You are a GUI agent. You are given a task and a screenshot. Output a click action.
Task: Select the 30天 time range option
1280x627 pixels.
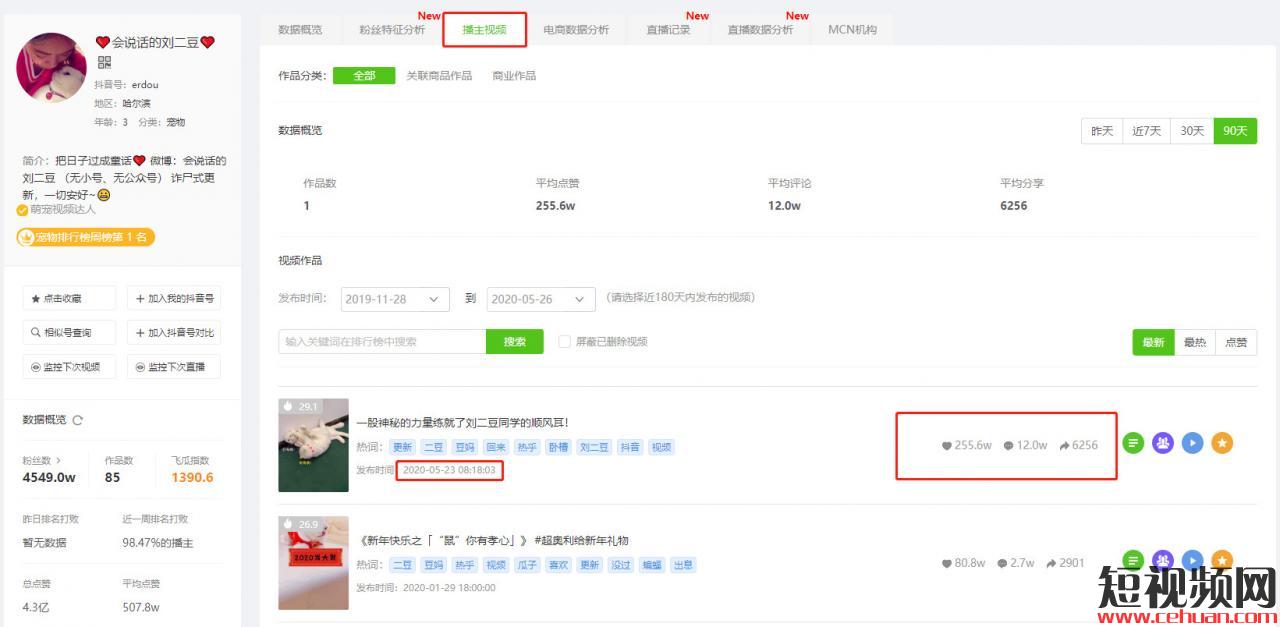[1192, 131]
